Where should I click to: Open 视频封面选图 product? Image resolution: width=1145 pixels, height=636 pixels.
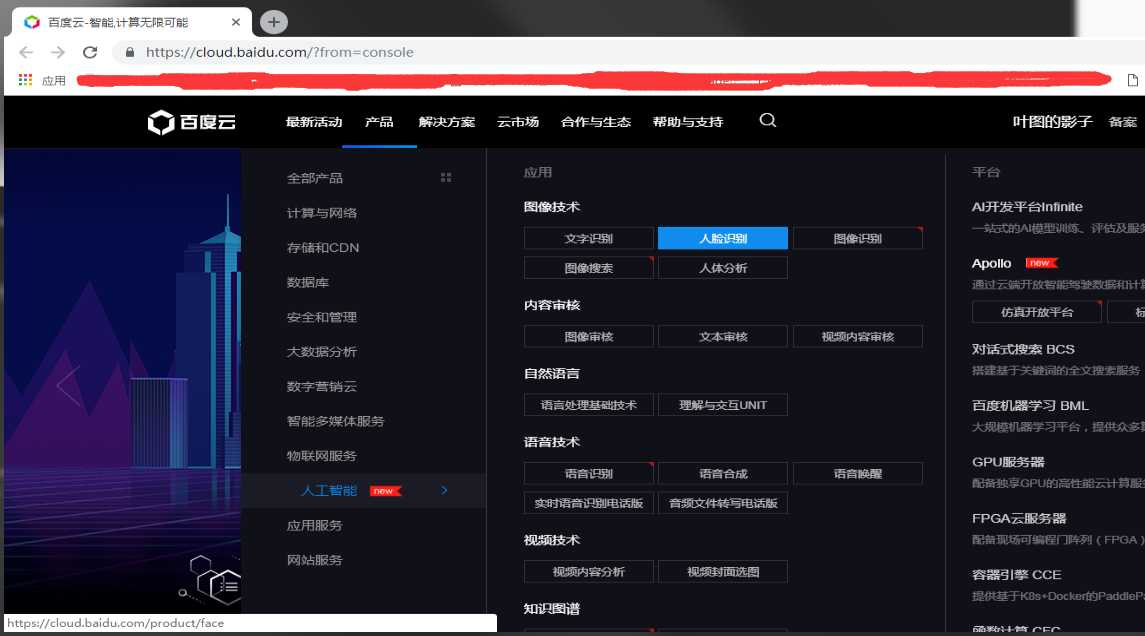click(x=723, y=572)
